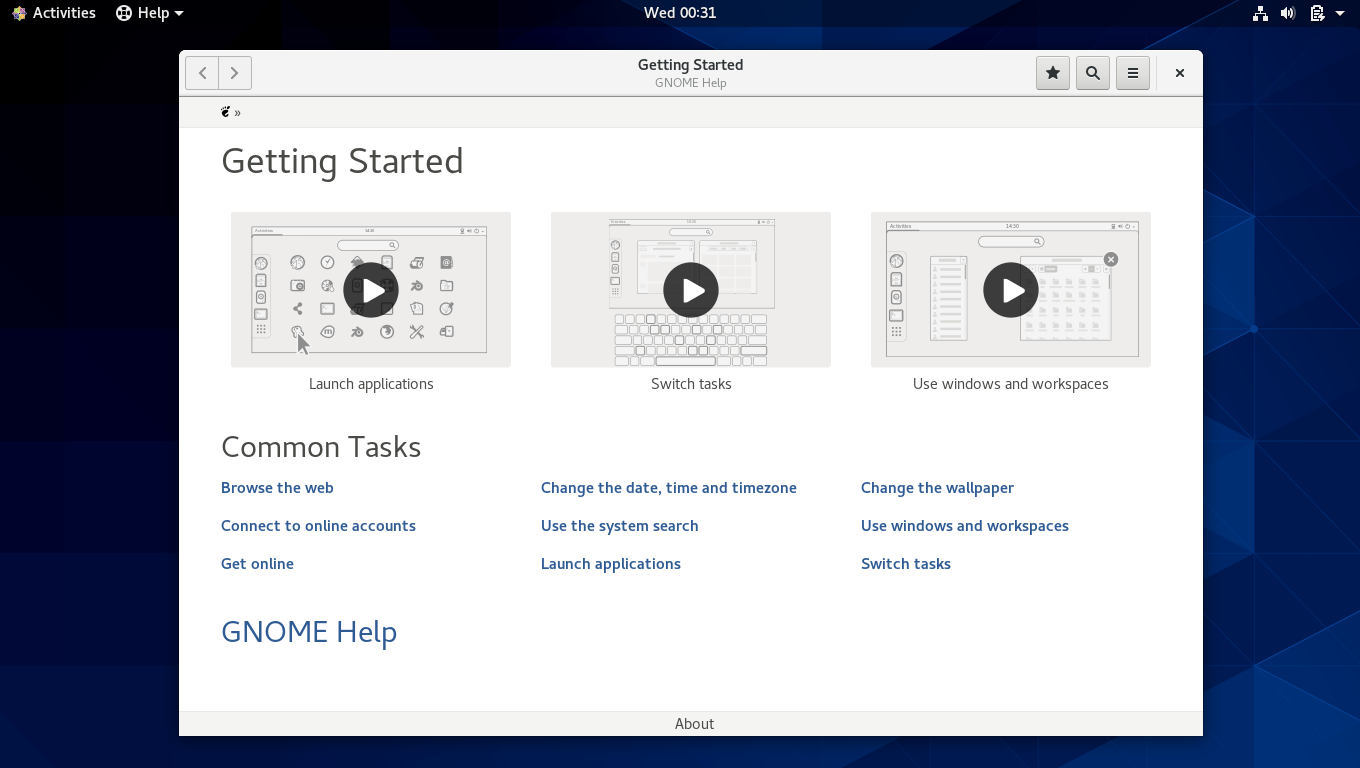The height and width of the screenshot is (768, 1360).
Task: Click the About link at the bottom
Action: pos(694,724)
